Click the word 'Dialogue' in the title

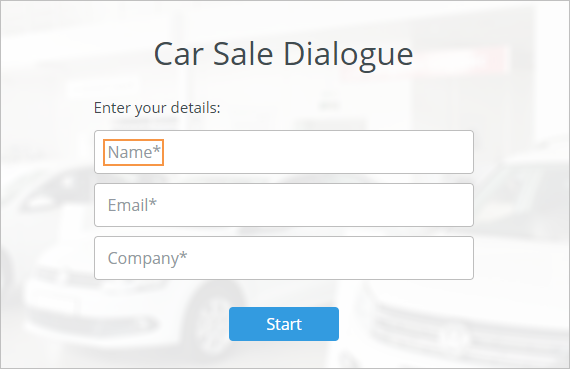348,55
